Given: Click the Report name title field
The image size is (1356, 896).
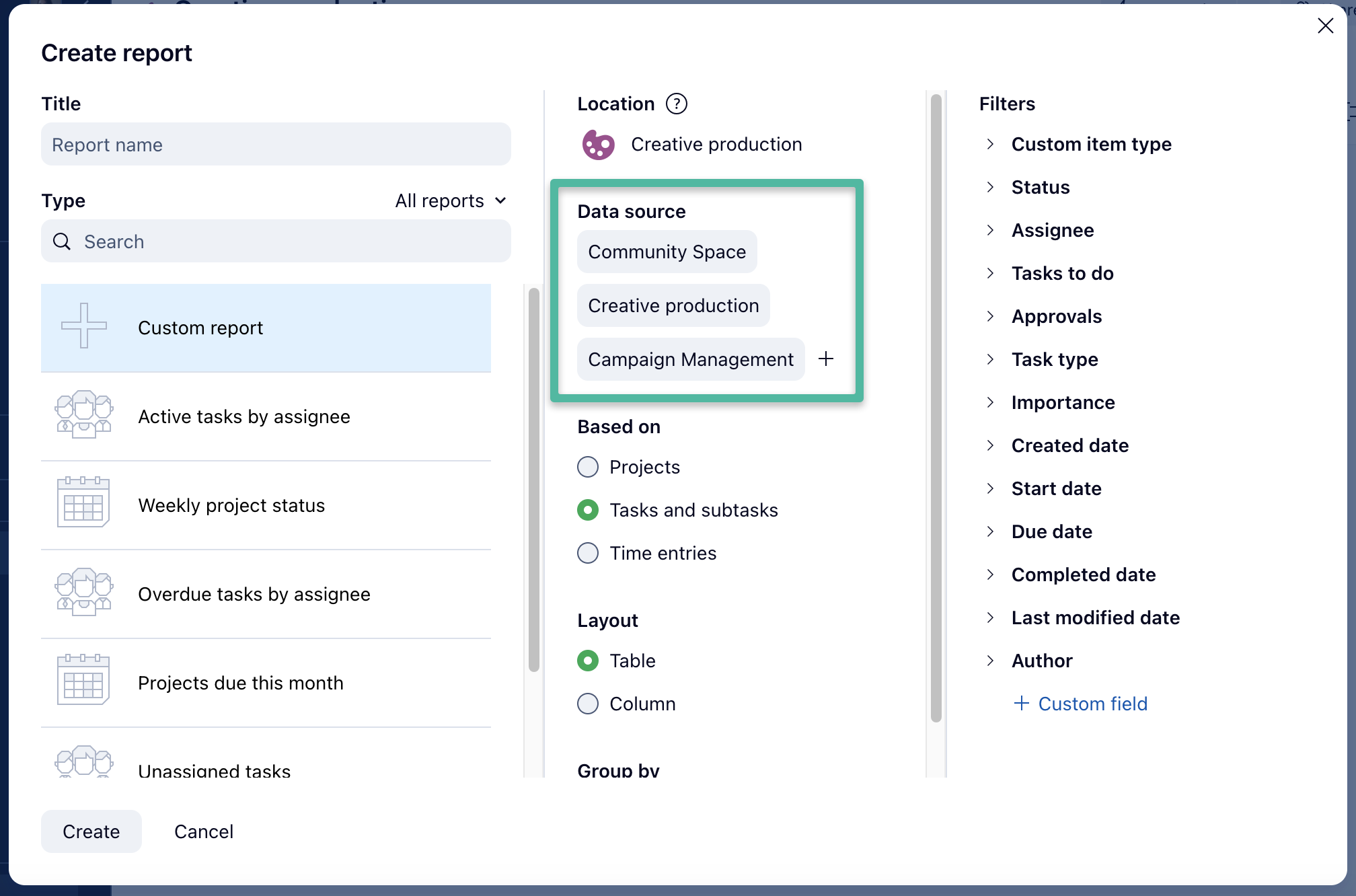Looking at the screenshot, I should (x=276, y=145).
